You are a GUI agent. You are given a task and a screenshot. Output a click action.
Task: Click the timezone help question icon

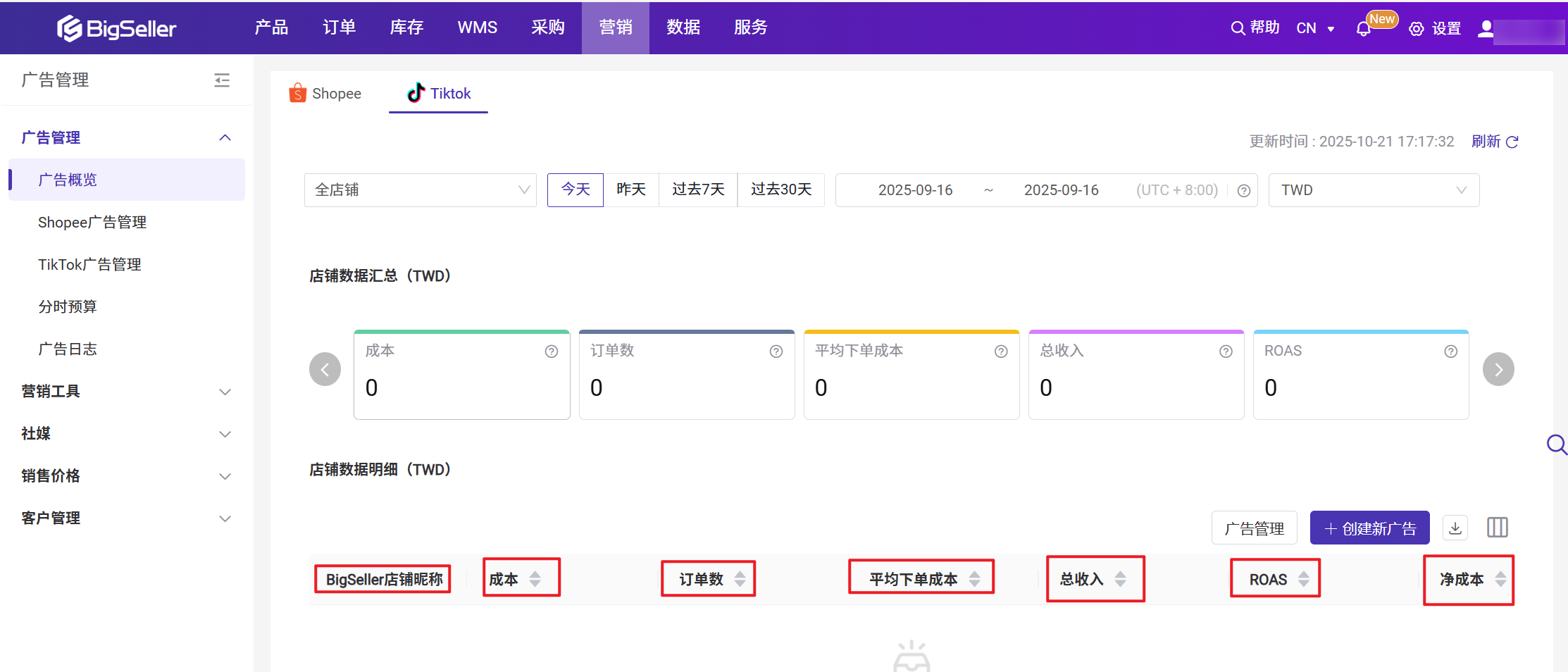[x=1244, y=191]
